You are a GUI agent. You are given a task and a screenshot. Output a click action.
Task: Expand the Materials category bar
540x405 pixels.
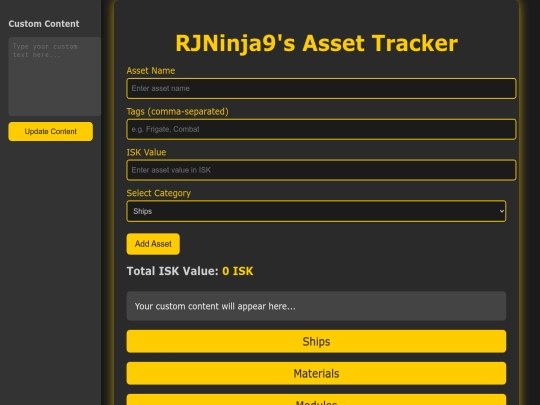[316, 373]
